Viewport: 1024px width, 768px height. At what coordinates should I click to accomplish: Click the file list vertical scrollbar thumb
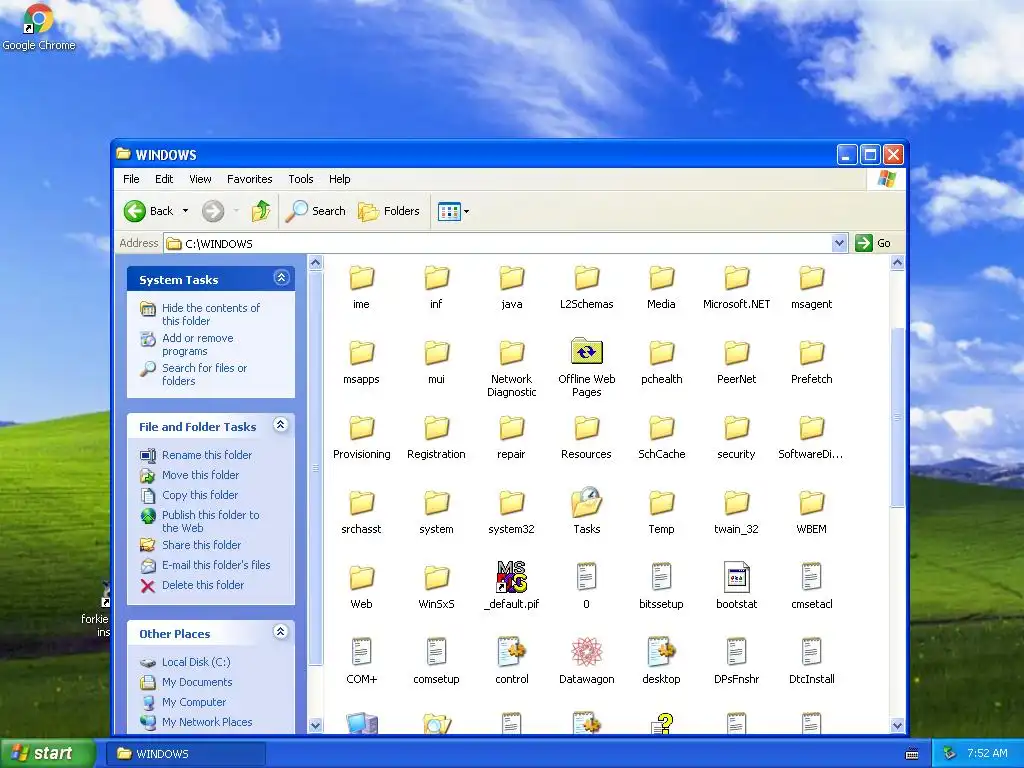897,416
